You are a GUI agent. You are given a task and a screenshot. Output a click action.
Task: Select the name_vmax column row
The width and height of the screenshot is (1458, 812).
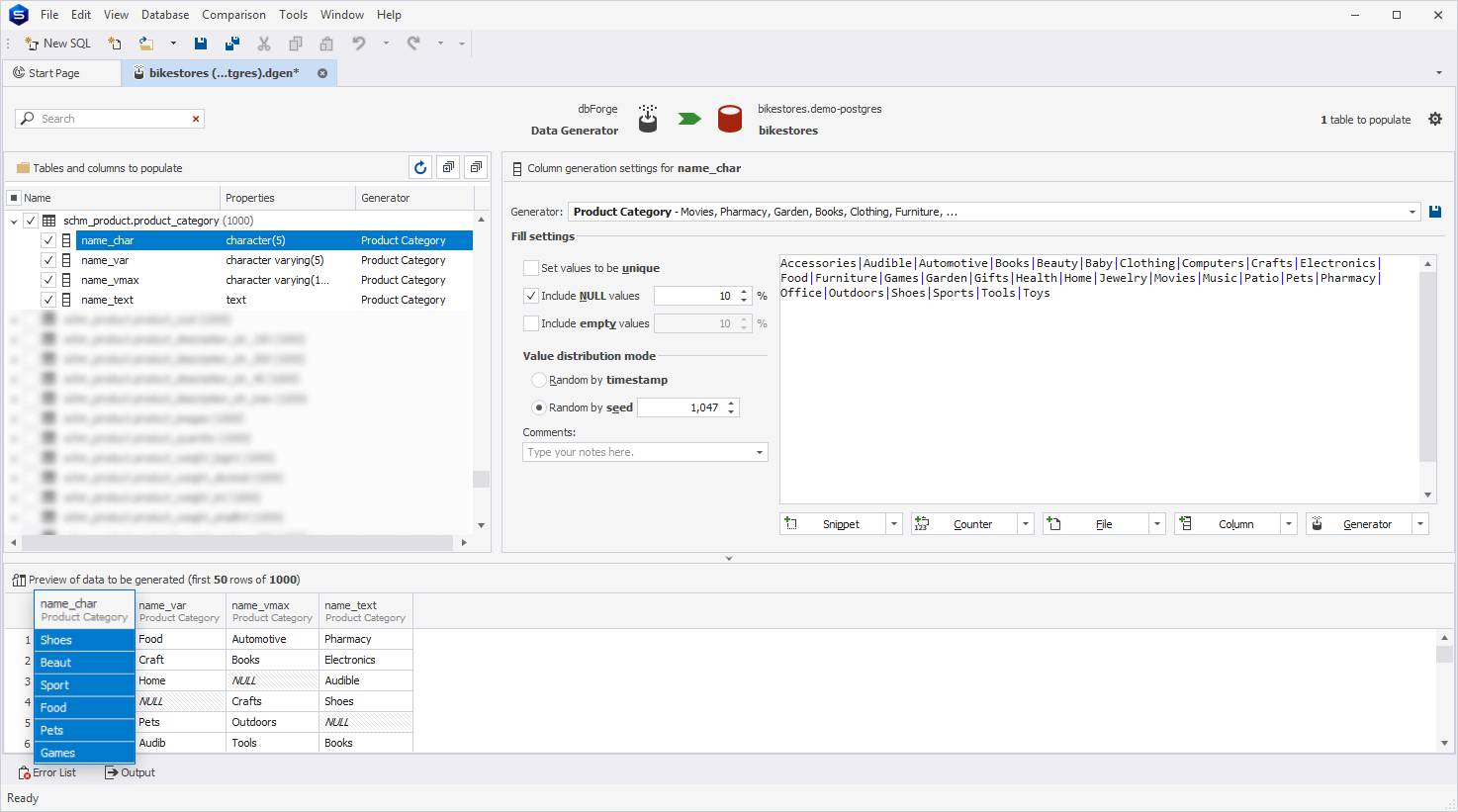(x=274, y=280)
